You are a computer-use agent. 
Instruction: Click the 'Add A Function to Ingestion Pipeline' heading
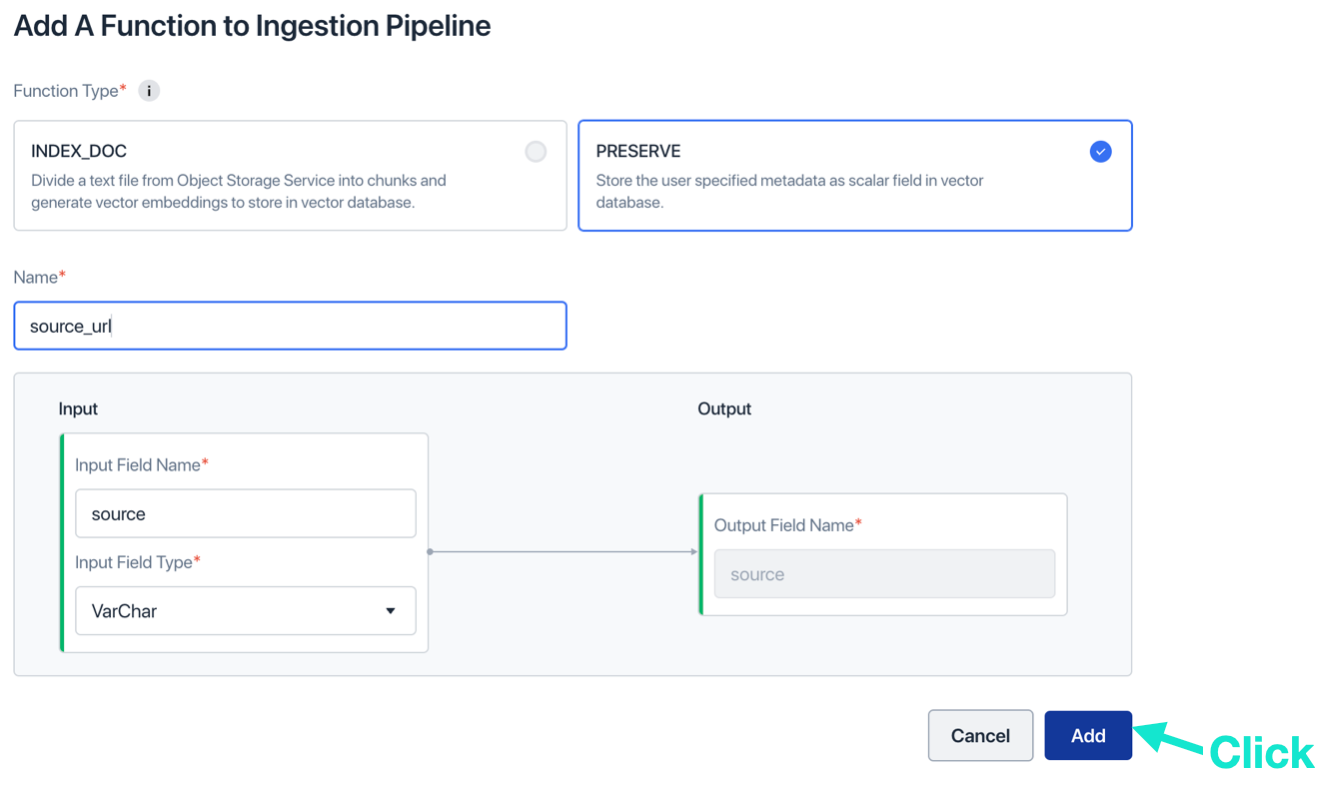coord(252,26)
